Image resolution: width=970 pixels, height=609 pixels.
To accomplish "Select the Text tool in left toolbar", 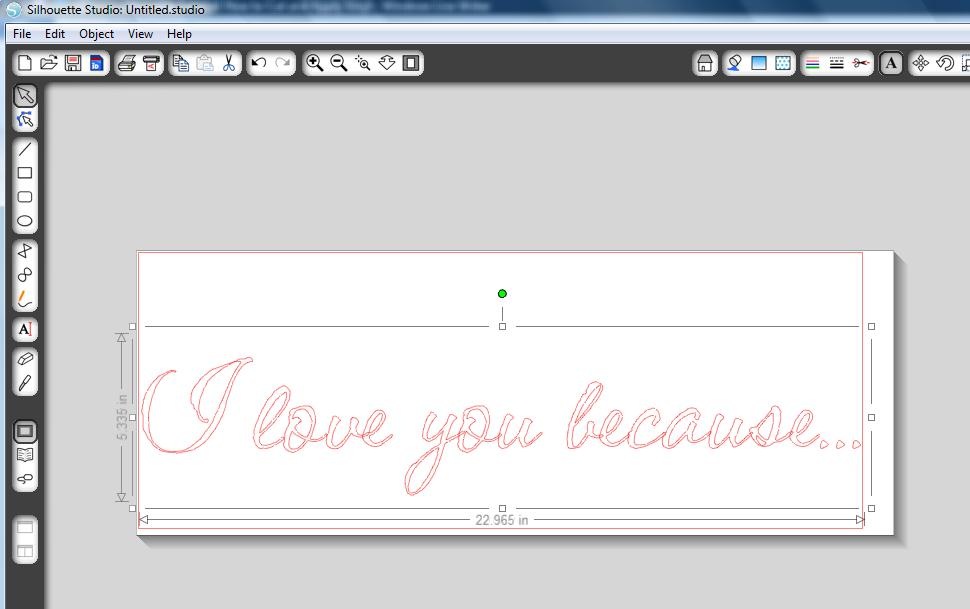I will pyautogui.click(x=25, y=329).
